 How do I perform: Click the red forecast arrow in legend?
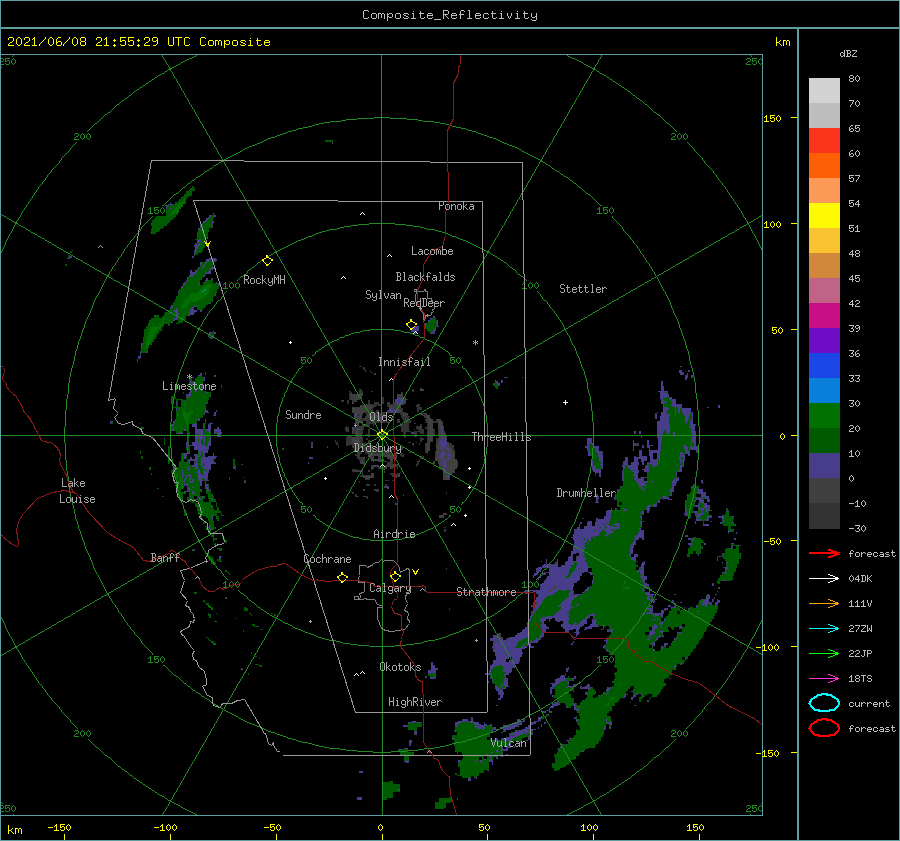pyautogui.click(x=824, y=553)
